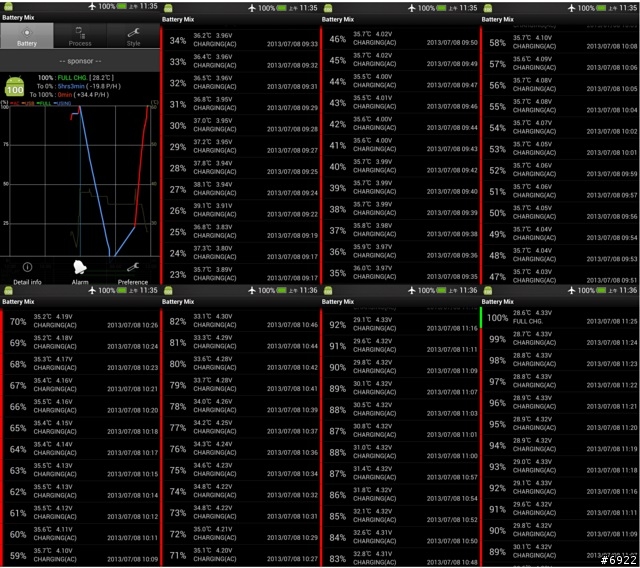Select the 30% row with 37.0°C
This screenshot has width=640, height=568.
coord(240,125)
